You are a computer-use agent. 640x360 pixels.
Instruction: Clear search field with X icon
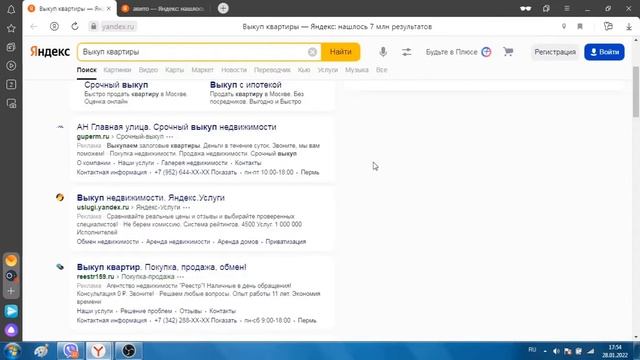312,52
